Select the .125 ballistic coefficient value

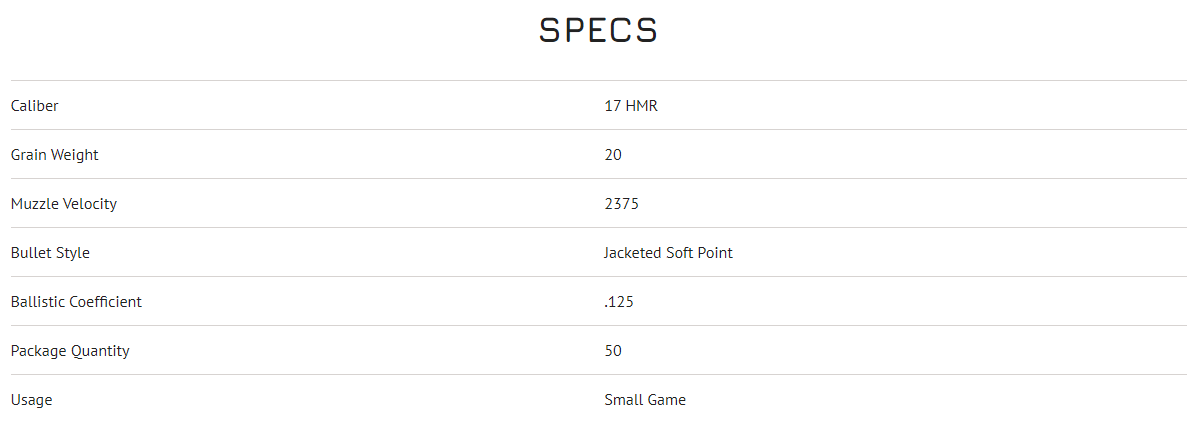(619, 301)
